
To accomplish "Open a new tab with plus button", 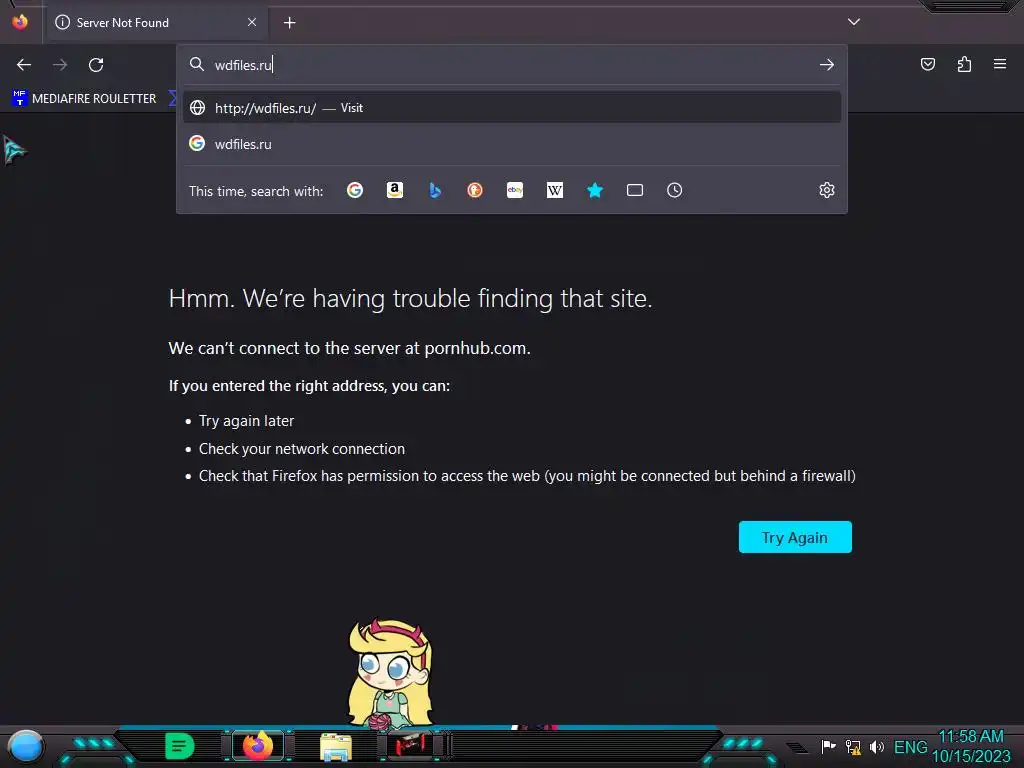I will 289,23.
